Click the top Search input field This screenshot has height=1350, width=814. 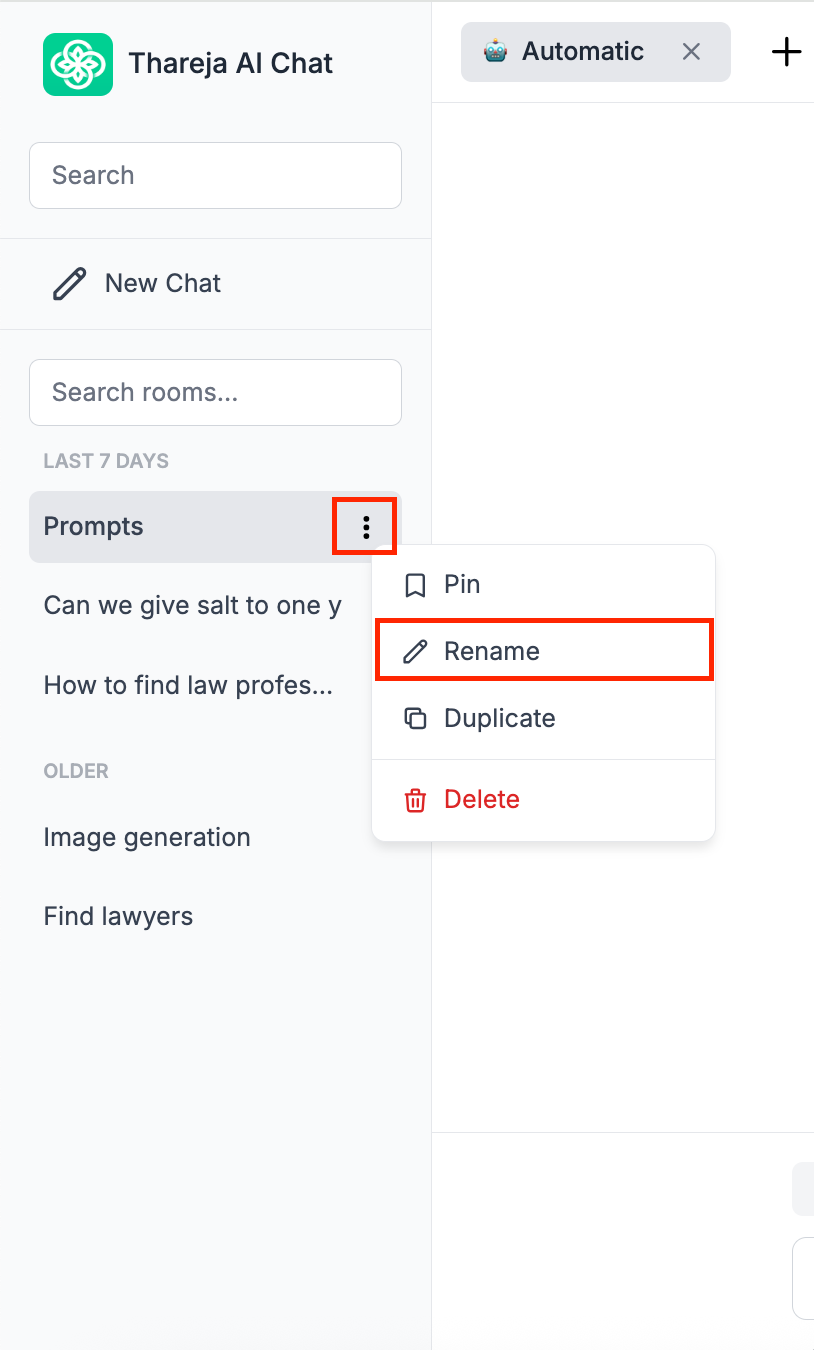point(215,175)
